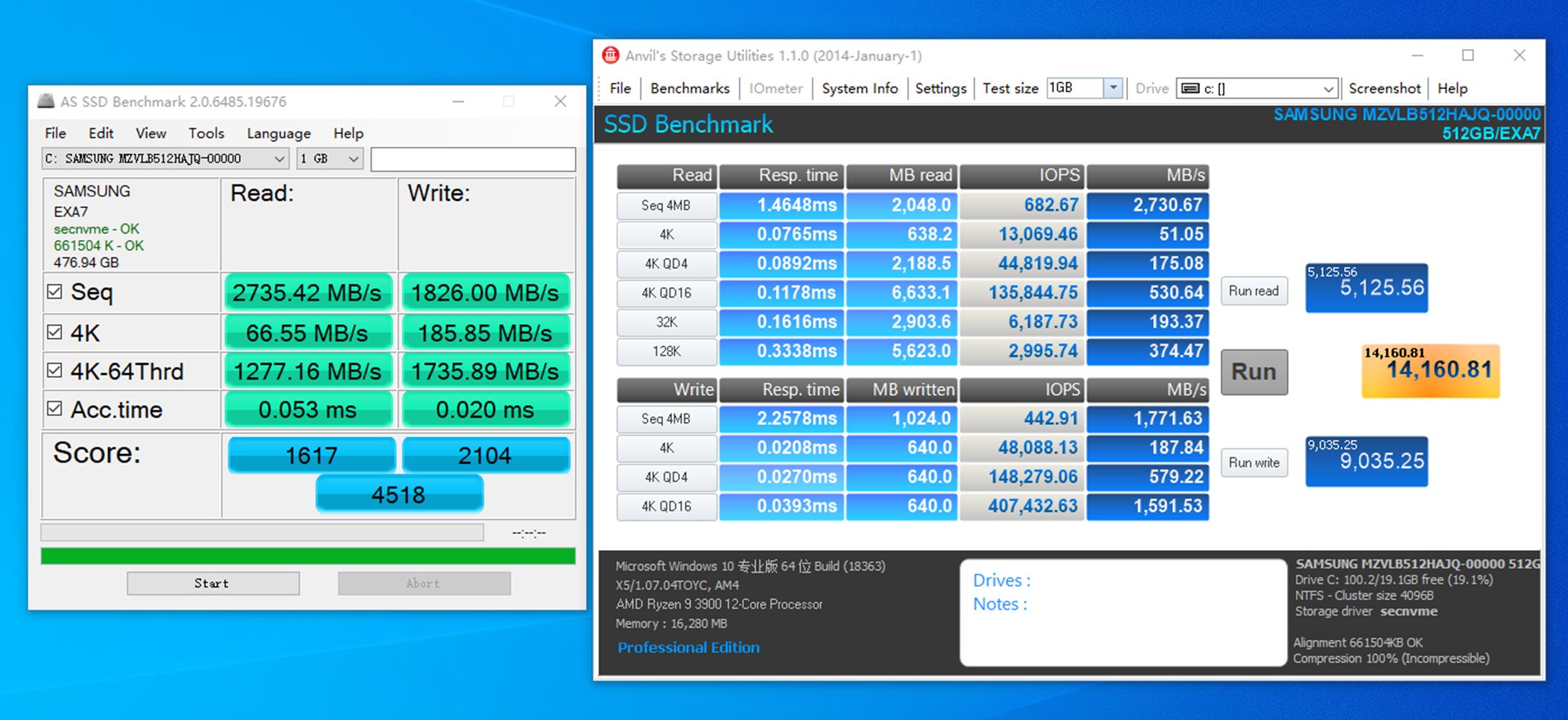Click the large Run button

[x=1254, y=372]
